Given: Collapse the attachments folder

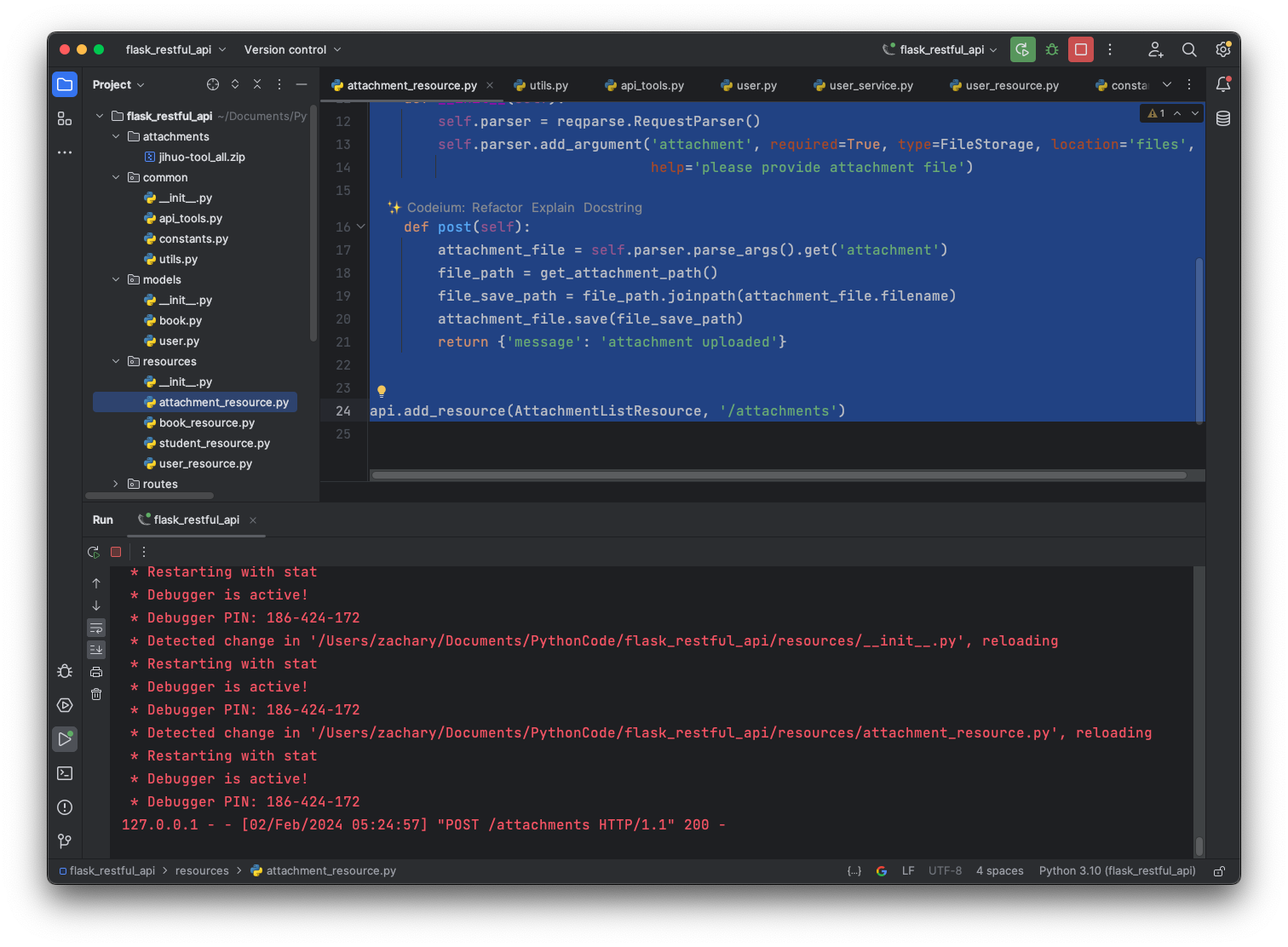Looking at the screenshot, I should (116, 136).
